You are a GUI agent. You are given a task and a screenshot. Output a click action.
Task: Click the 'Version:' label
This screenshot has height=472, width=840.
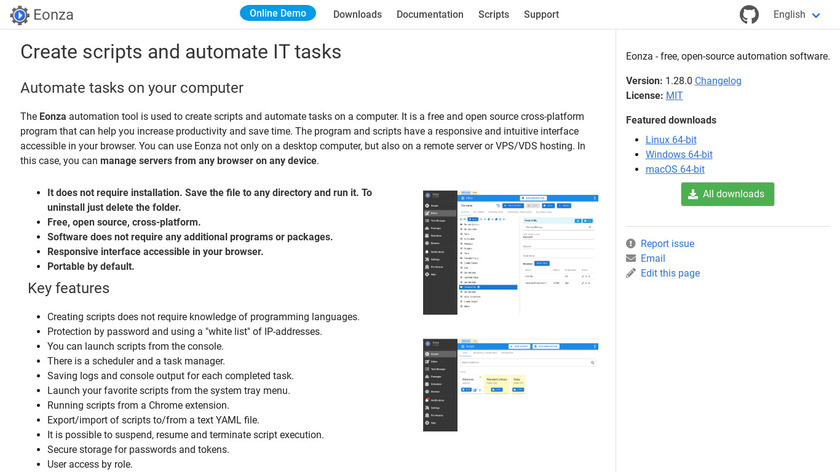644,81
